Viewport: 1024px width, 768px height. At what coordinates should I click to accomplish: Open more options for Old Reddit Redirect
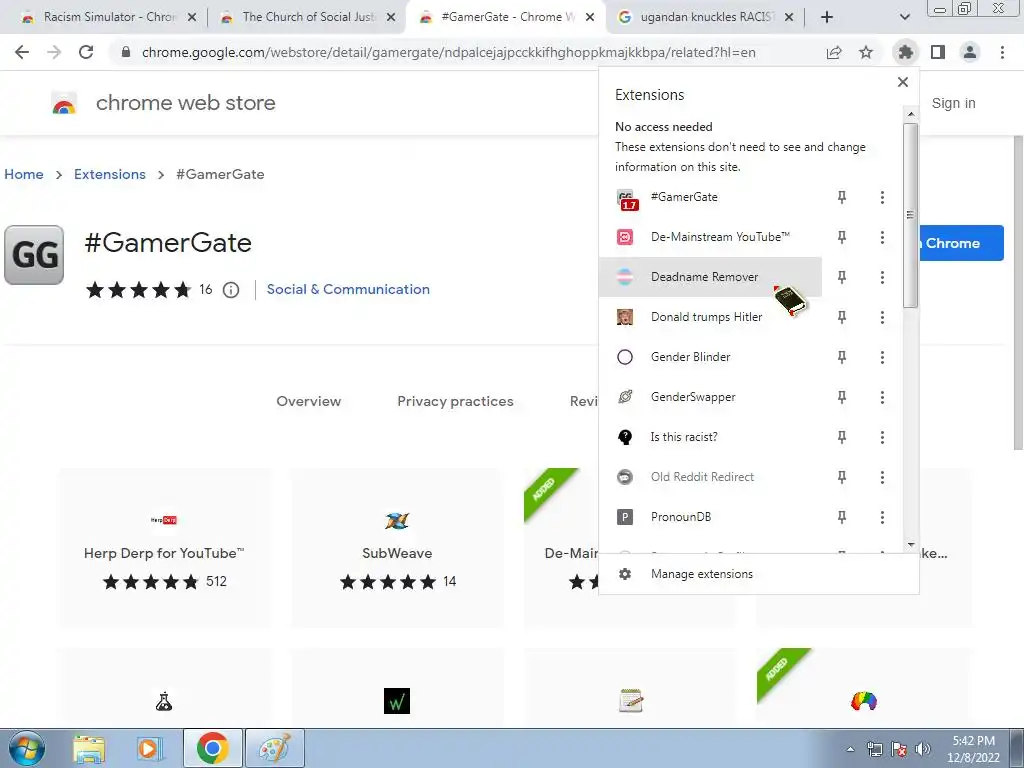click(x=882, y=477)
